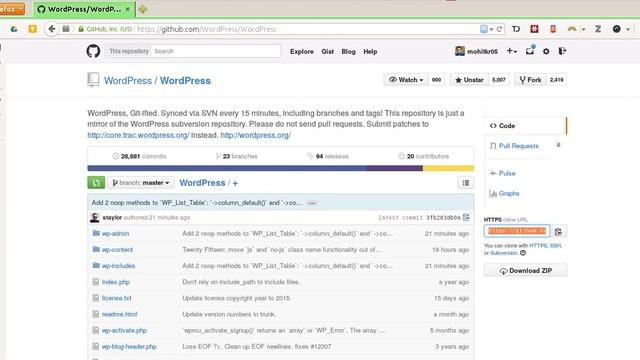
Task: View the 20 contributors
Action: tap(424, 156)
